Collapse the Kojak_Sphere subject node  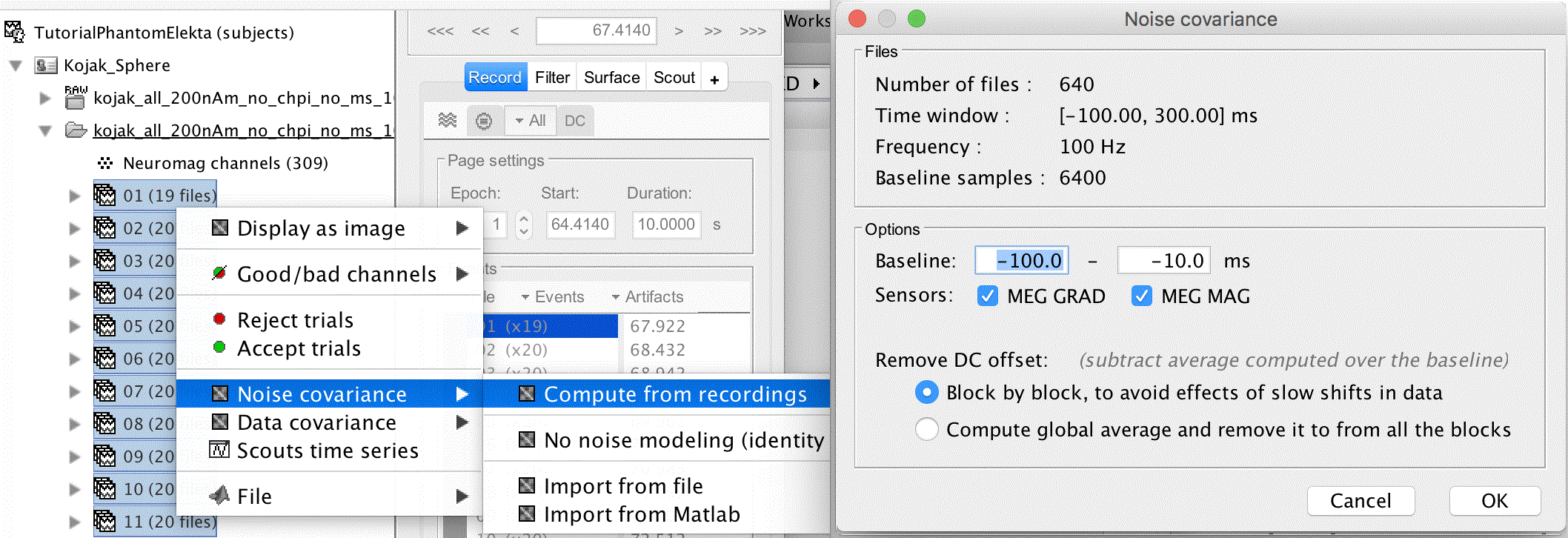[16, 66]
